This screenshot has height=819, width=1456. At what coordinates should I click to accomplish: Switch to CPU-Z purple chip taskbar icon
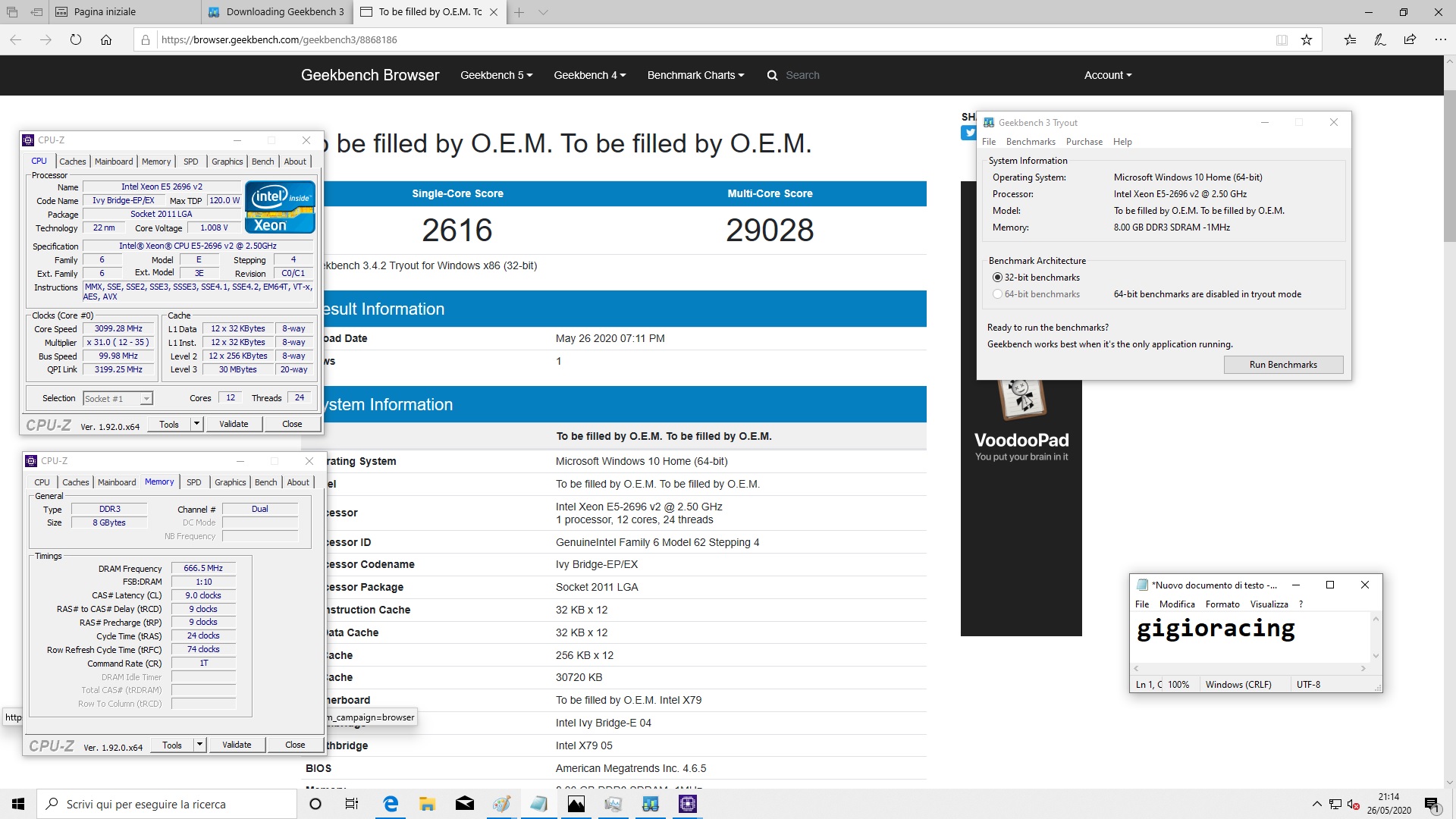tap(688, 804)
